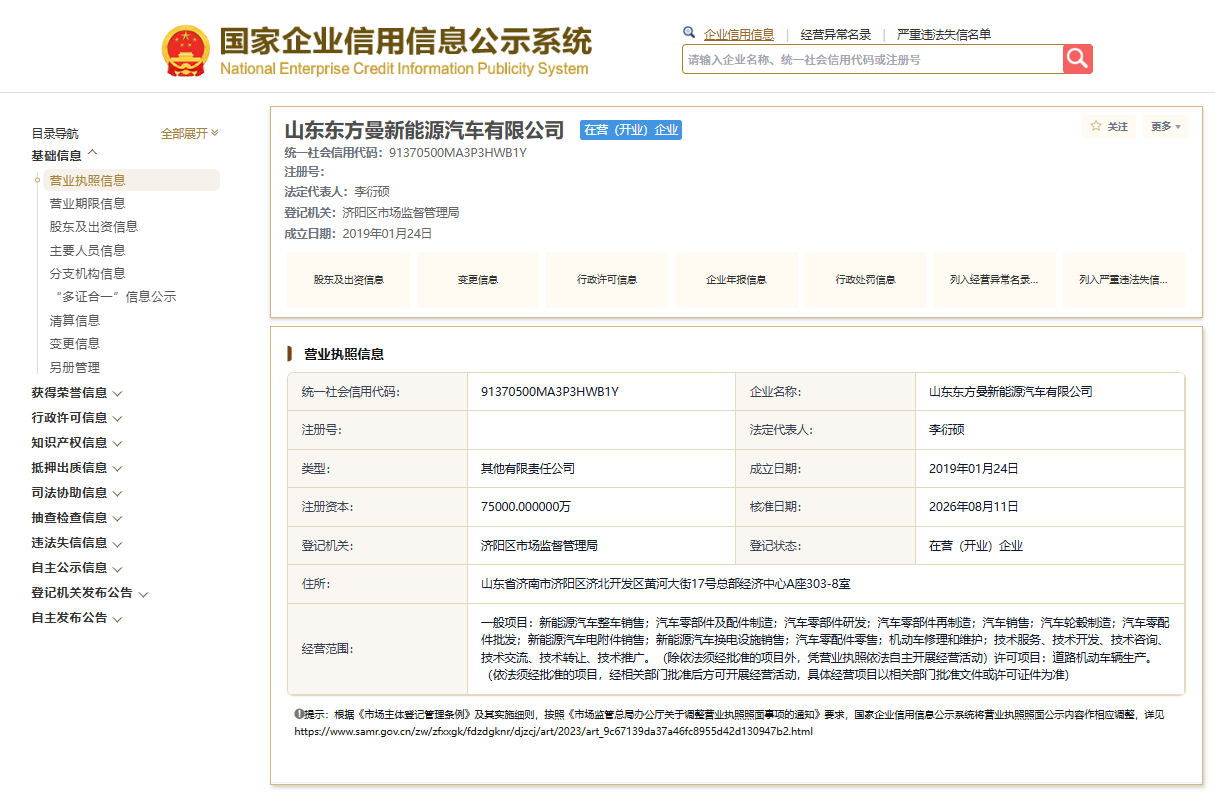Viewport: 1215px width, 802px height.
Task: Select the 严重违法失信名单 search tab
Action: (x=944, y=34)
